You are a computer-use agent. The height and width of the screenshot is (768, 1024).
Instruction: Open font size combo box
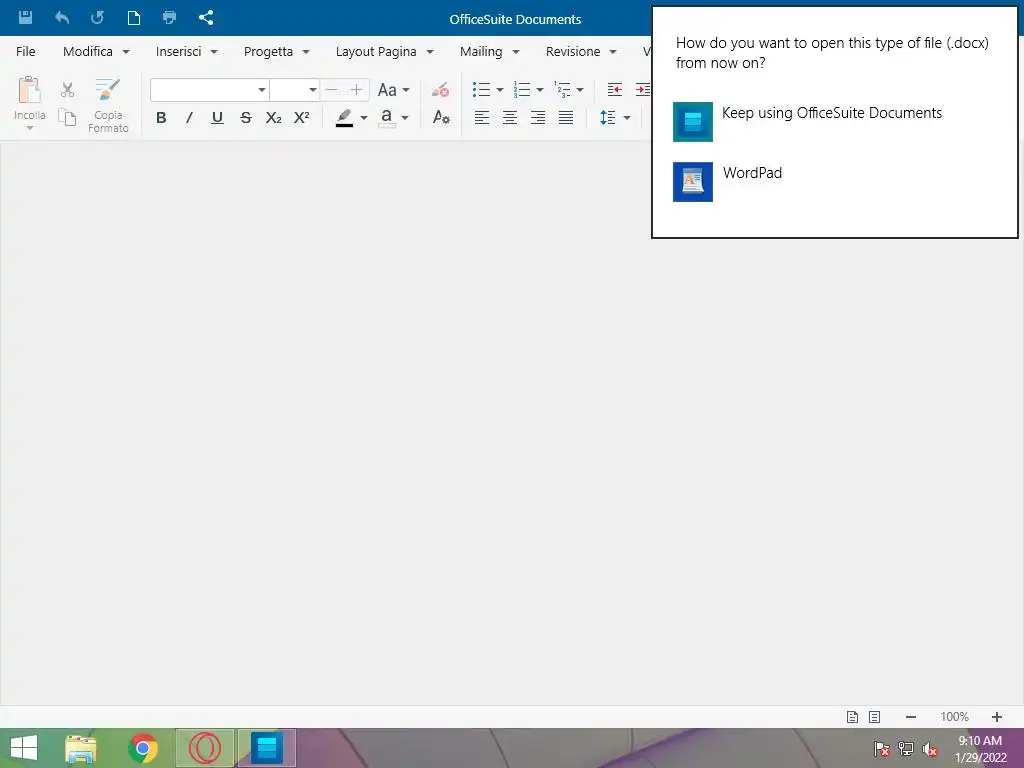295,89
